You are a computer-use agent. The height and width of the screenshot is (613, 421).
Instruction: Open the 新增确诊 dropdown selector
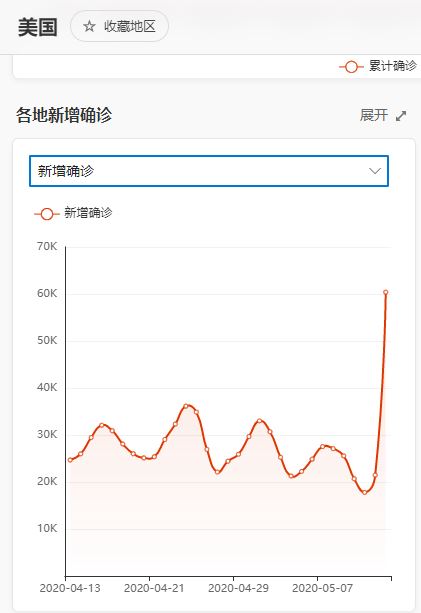[x=209, y=171]
